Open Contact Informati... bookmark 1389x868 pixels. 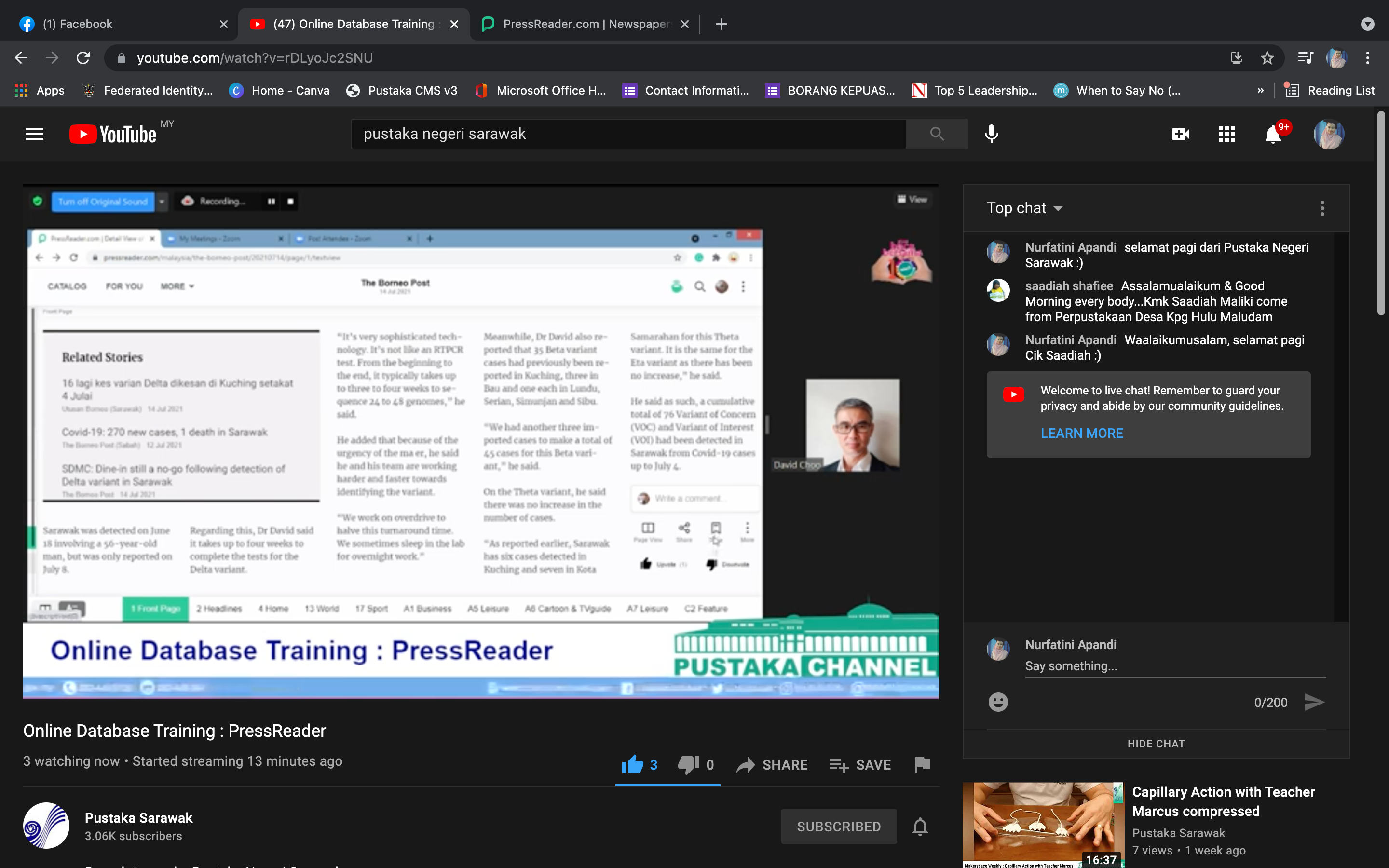(686, 91)
